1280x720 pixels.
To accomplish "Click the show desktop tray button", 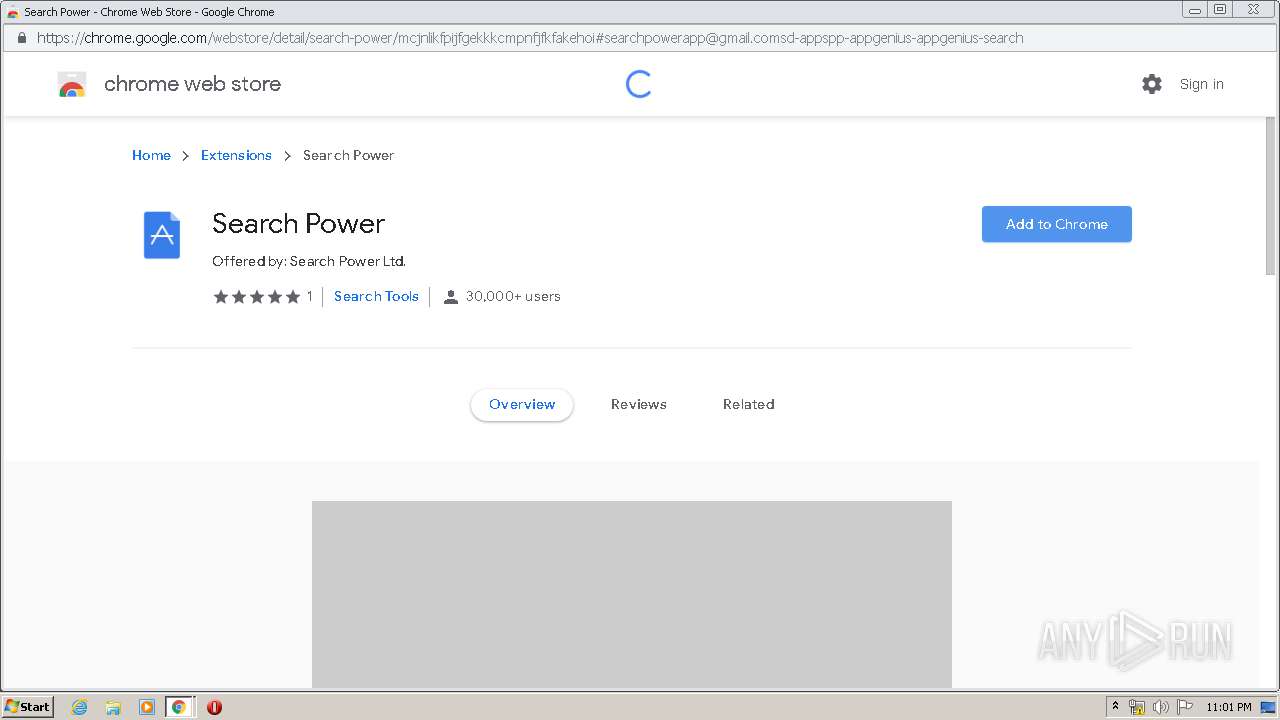I will pyautogui.click(x=1269, y=707).
